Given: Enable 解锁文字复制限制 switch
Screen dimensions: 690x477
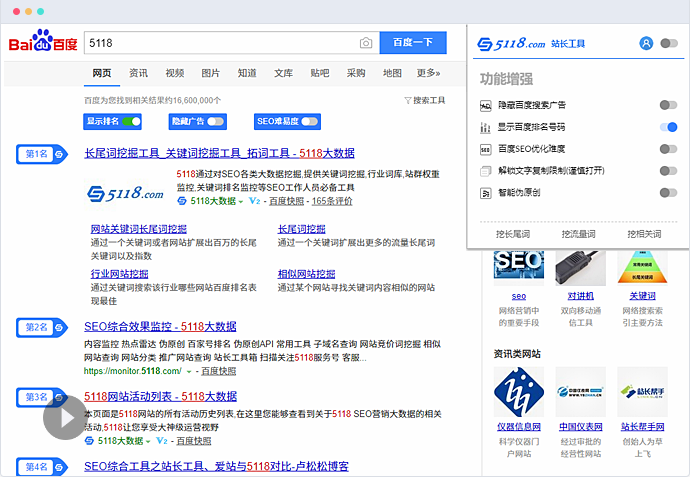Looking at the screenshot, I should pos(668,170).
